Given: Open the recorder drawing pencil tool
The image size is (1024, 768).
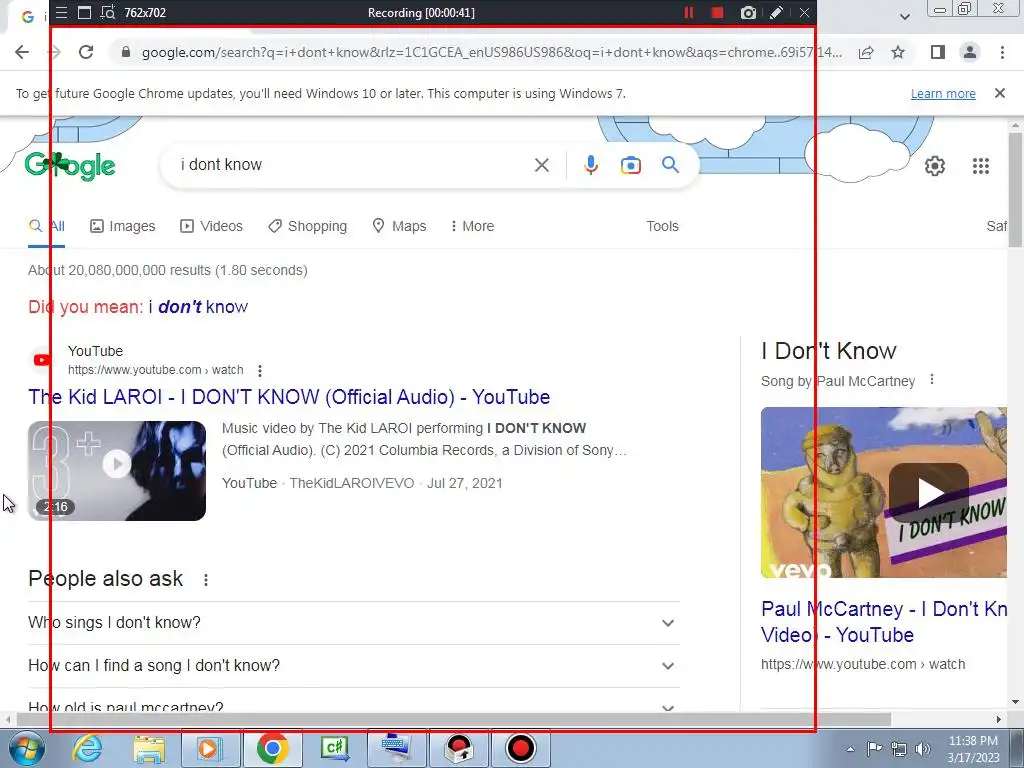Looking at the screenshot, I should pyautogui.click(x=776, y=12).
